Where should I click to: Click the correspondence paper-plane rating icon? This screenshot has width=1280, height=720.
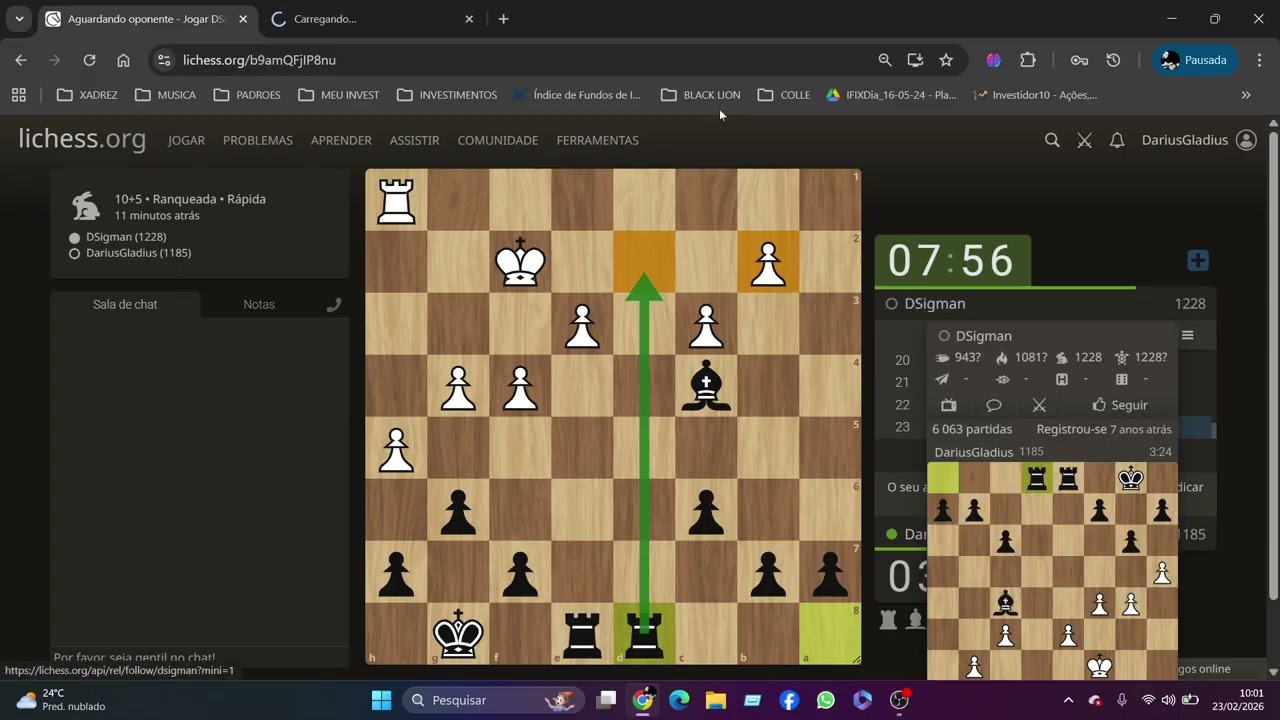(942, 380)
